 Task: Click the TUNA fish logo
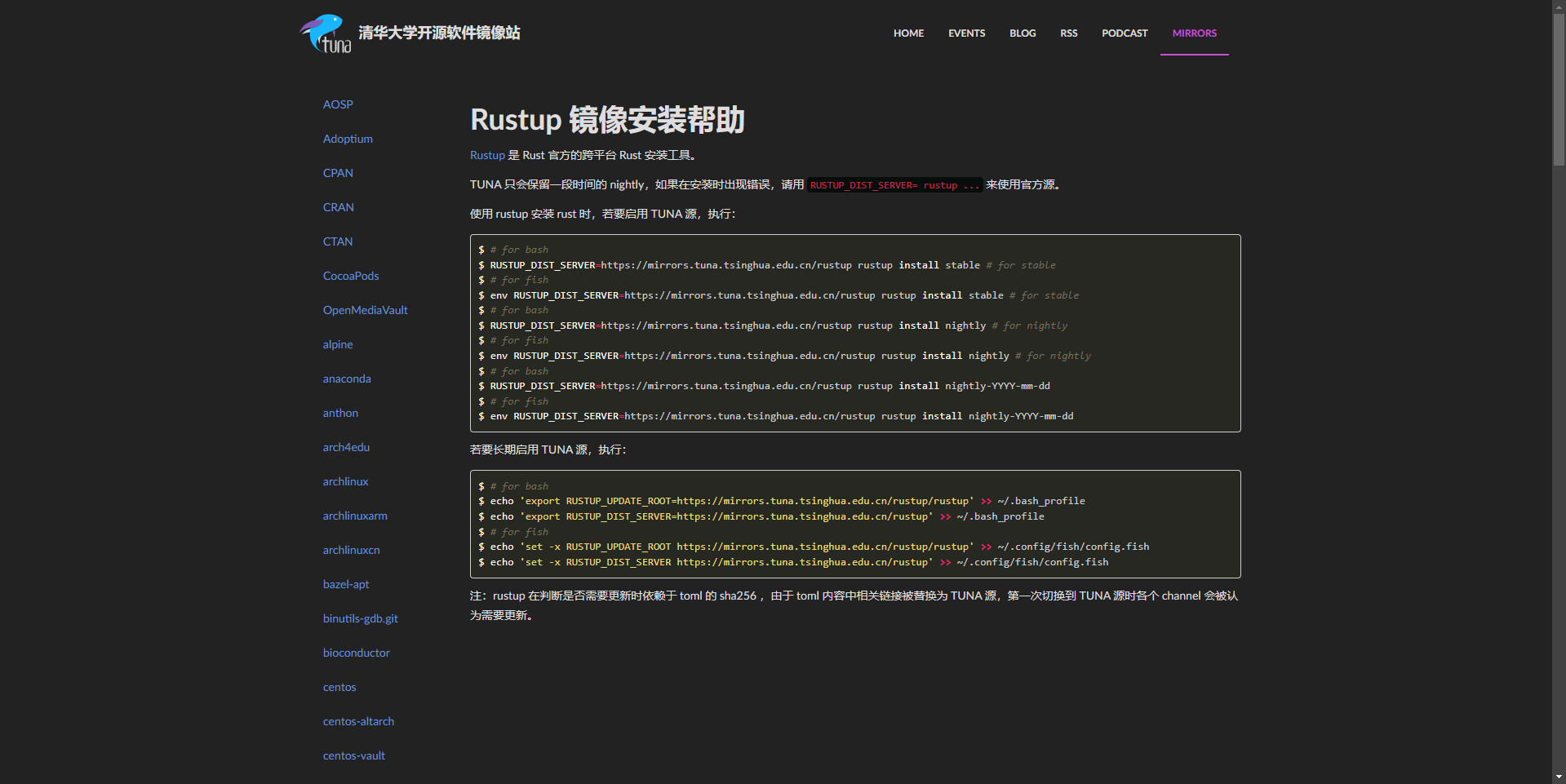tap(326, 33)
